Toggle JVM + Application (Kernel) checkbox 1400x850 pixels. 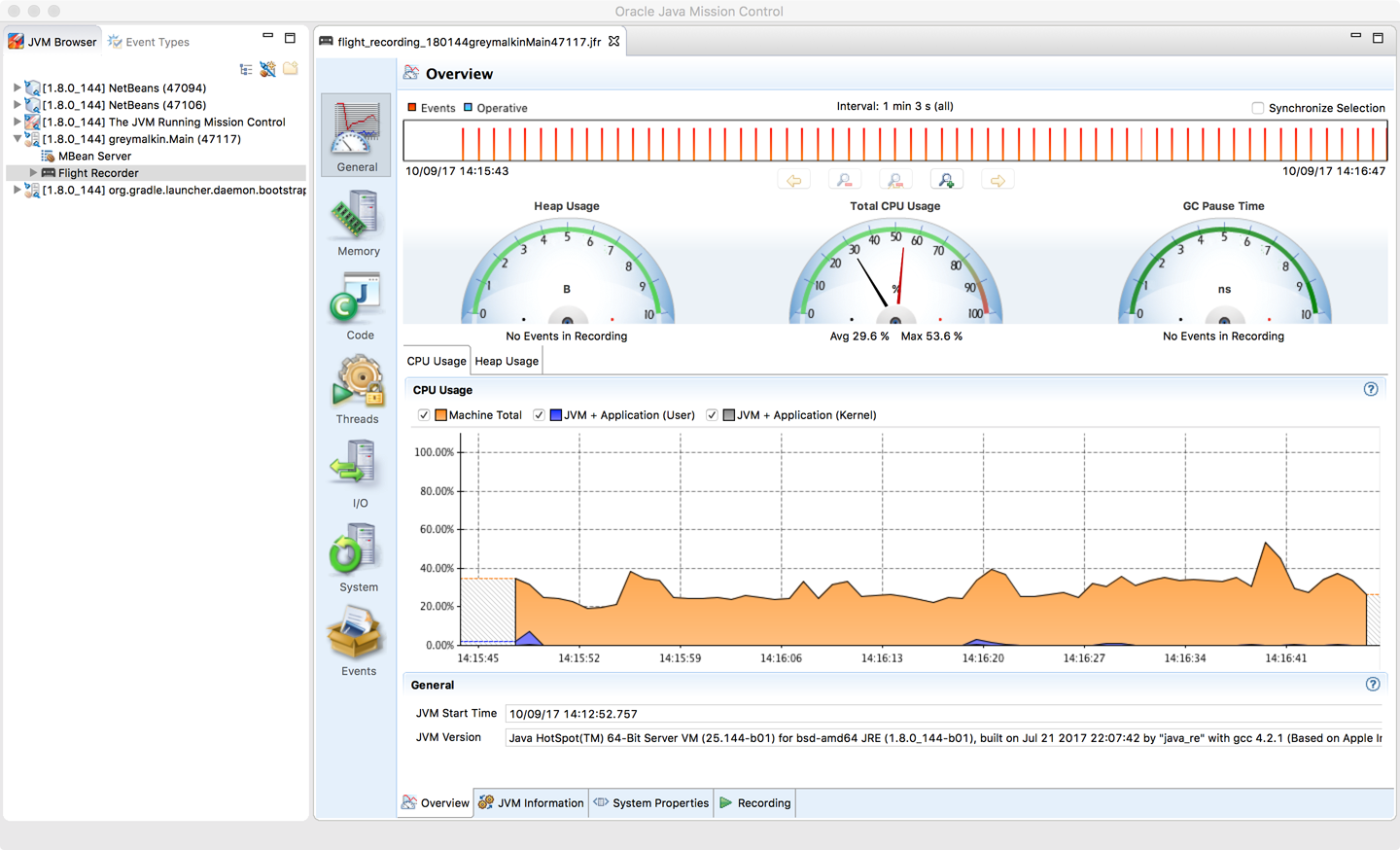(712, 415)
